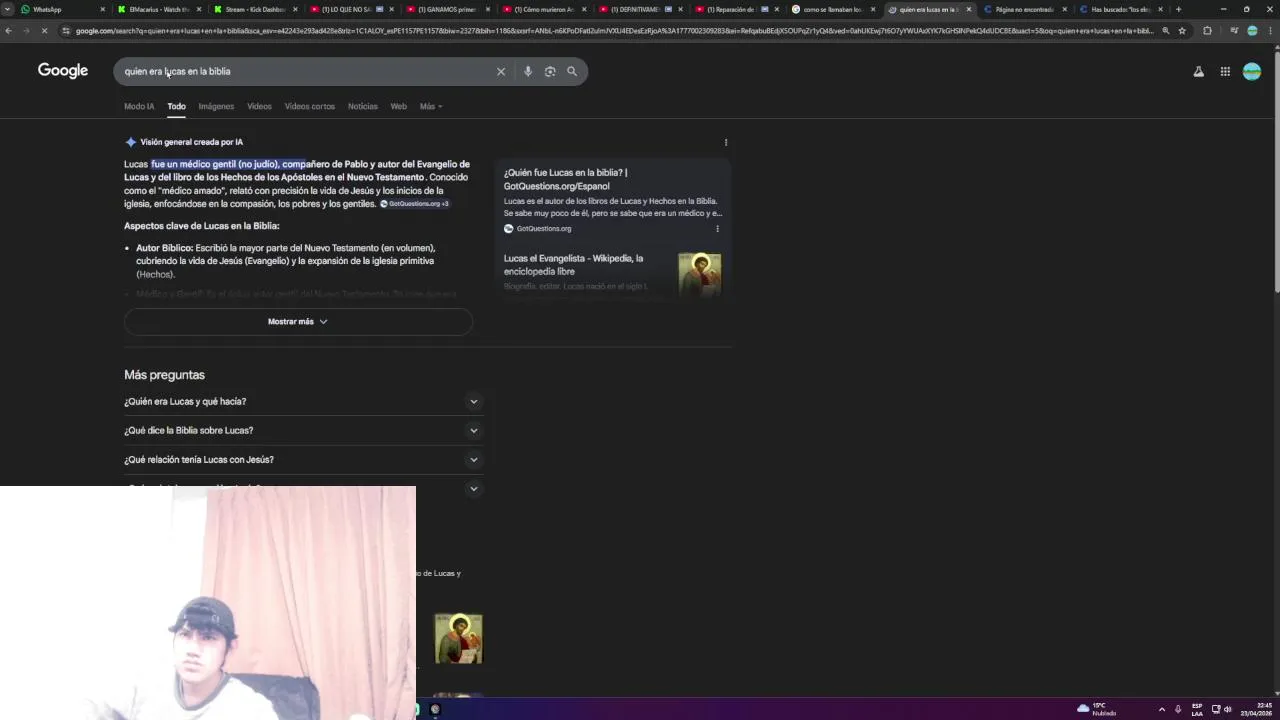
Task: Open the clock and date panel
Action: (1257, 709)
